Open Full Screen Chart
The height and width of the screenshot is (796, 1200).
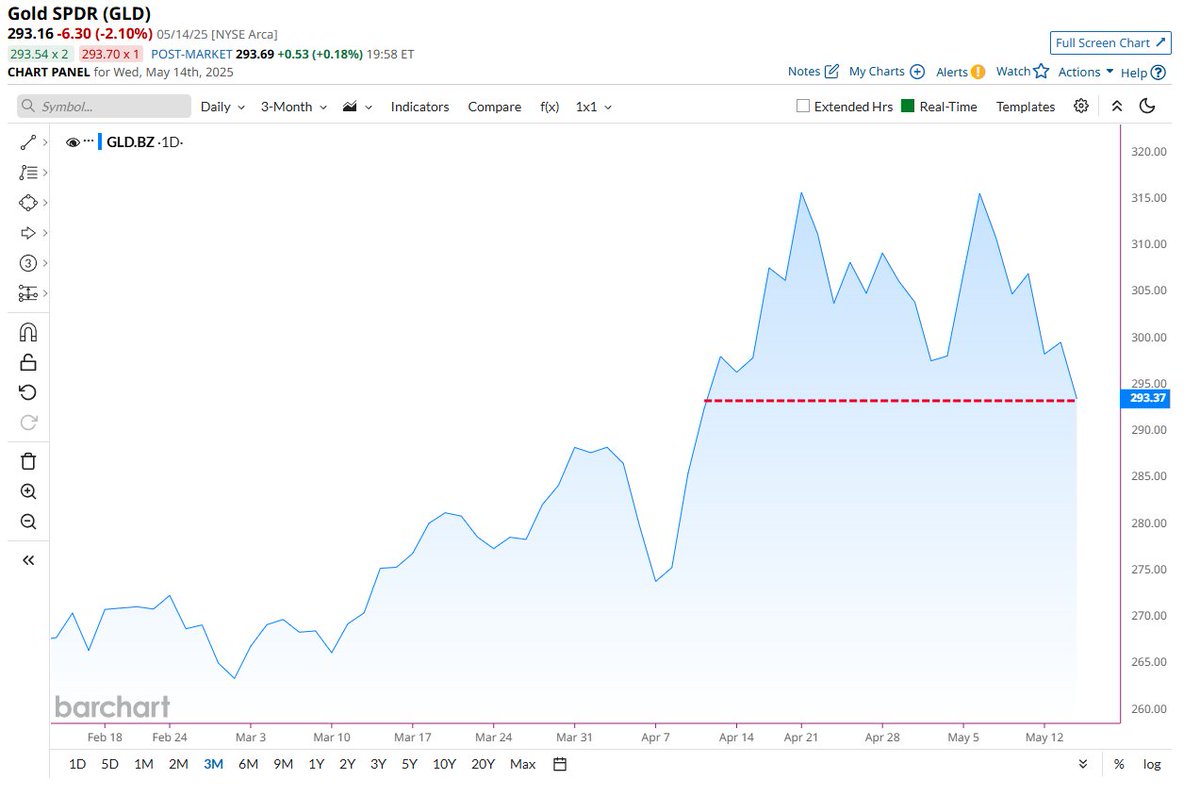(x=1110, y=43)
